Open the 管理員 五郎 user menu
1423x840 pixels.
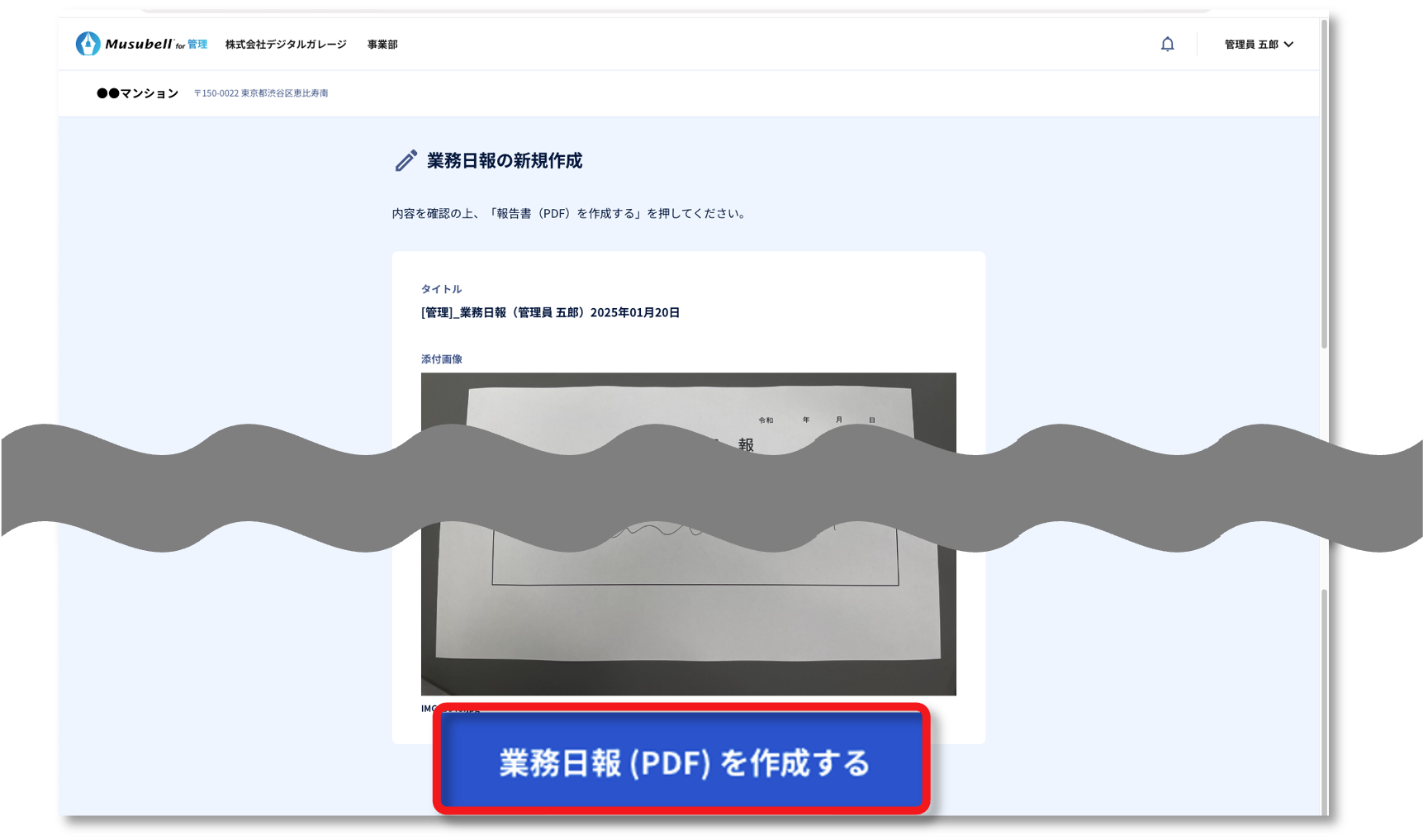[x=1251, y=45]
